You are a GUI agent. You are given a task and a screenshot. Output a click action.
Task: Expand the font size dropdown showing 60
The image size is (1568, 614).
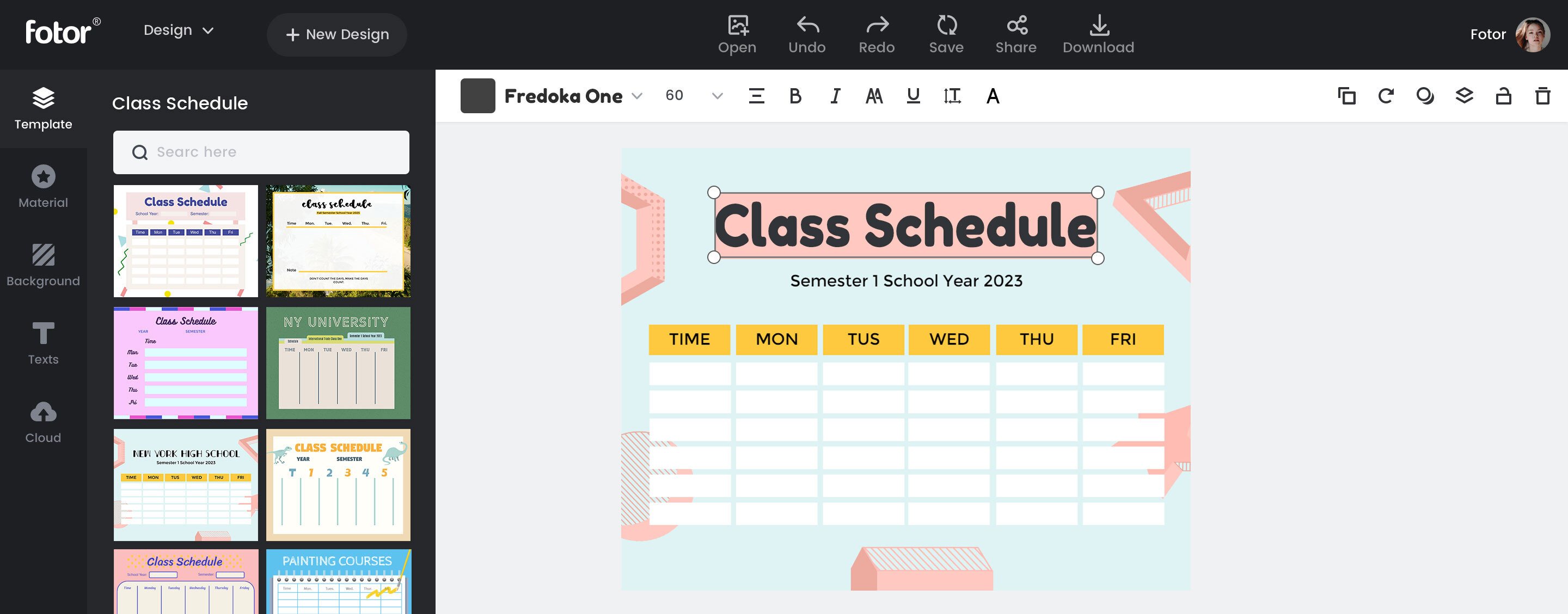tap(718, 95)
